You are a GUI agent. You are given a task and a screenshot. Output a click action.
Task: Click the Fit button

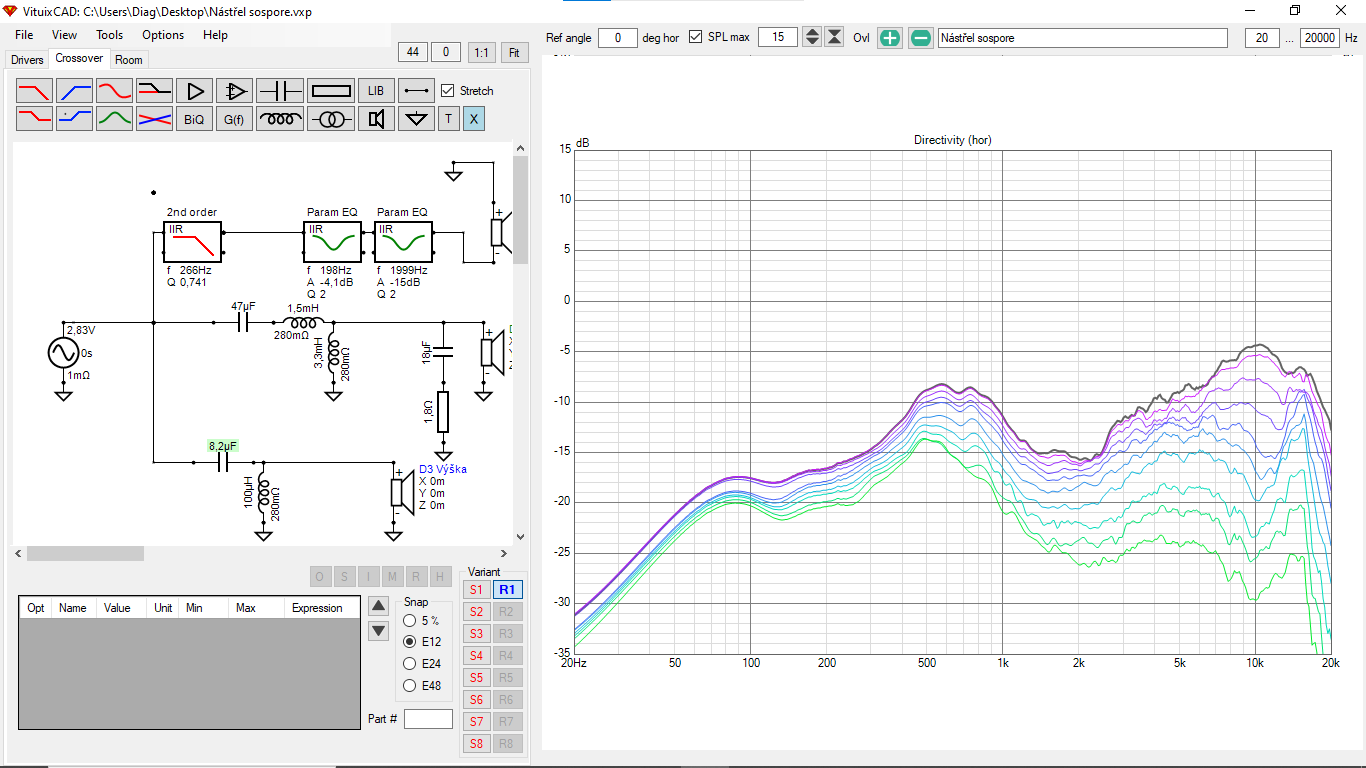click(x=515, y=52)
